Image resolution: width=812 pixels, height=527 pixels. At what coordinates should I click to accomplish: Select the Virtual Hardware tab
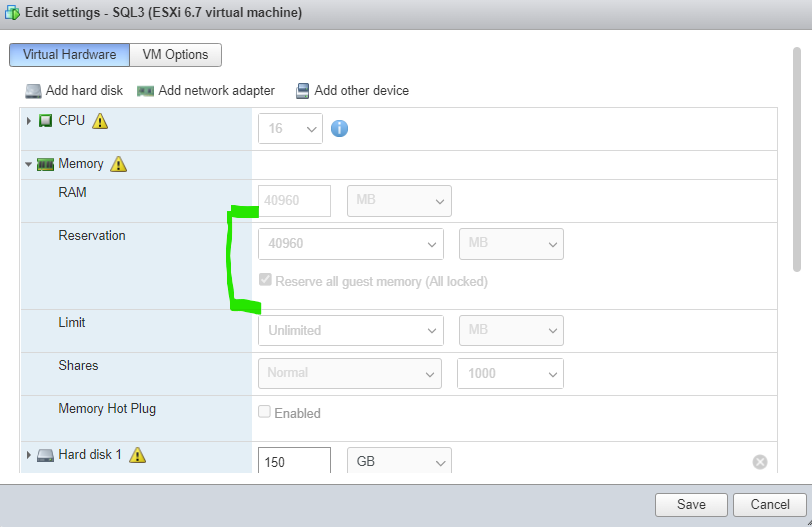click(x=69, y=55)
